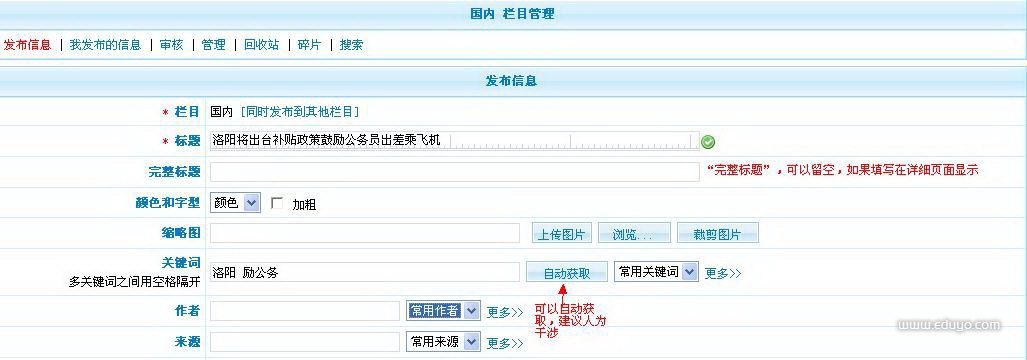Open the 回收站 recycle bin tab
Image resolution: width=1027 pixels, height=360 pixels.
point(261,45)
